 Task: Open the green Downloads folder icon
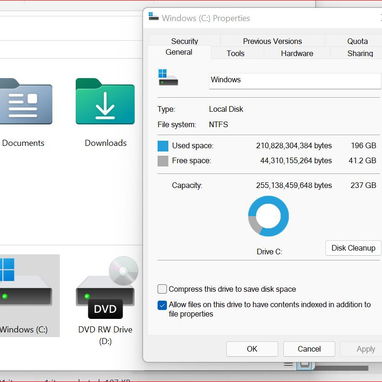105,101
